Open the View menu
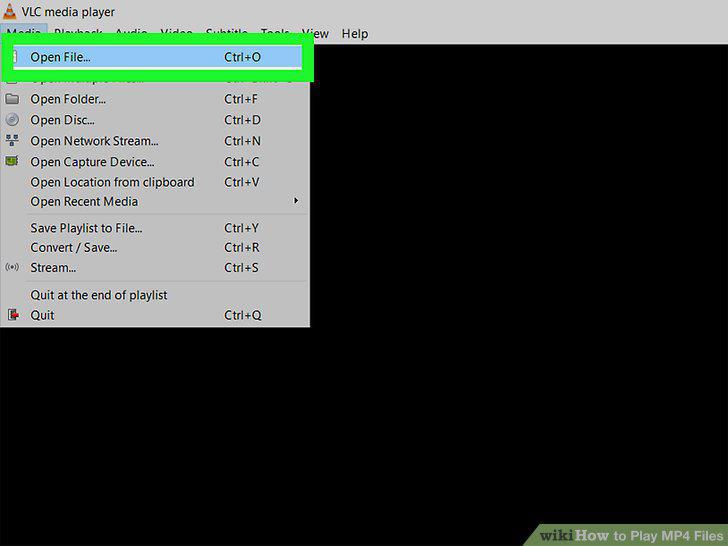Image resolution: width=728 pixels, height=546 pixels. pos(315,34)
